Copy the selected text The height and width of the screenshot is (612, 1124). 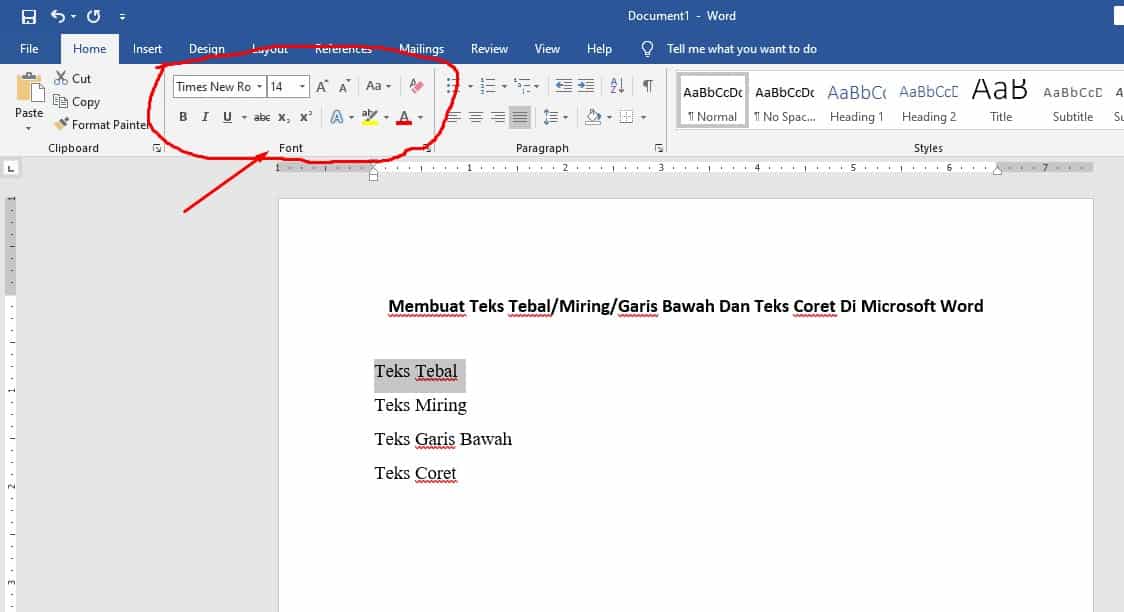[77, 102]
